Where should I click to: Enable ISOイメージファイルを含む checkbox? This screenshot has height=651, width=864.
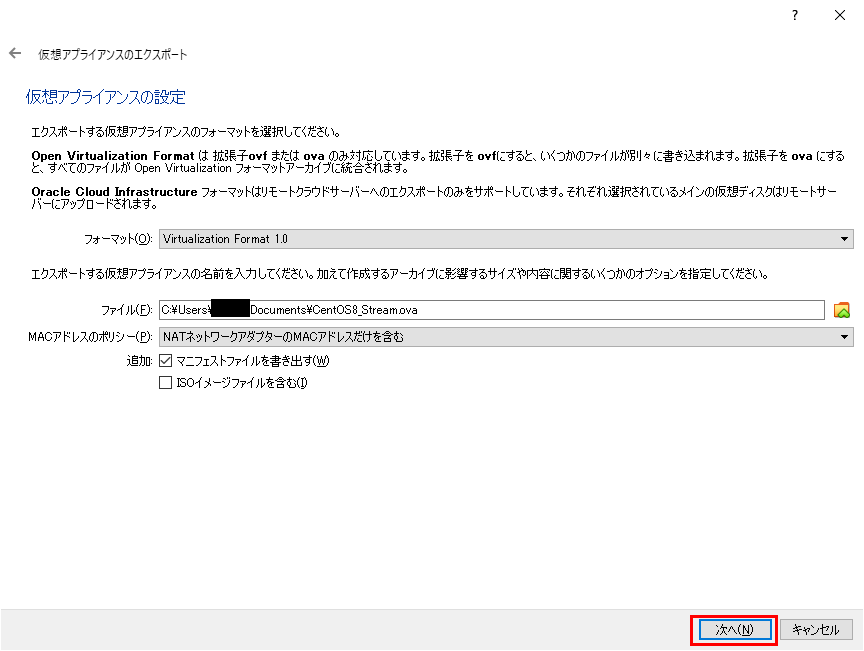165,383
